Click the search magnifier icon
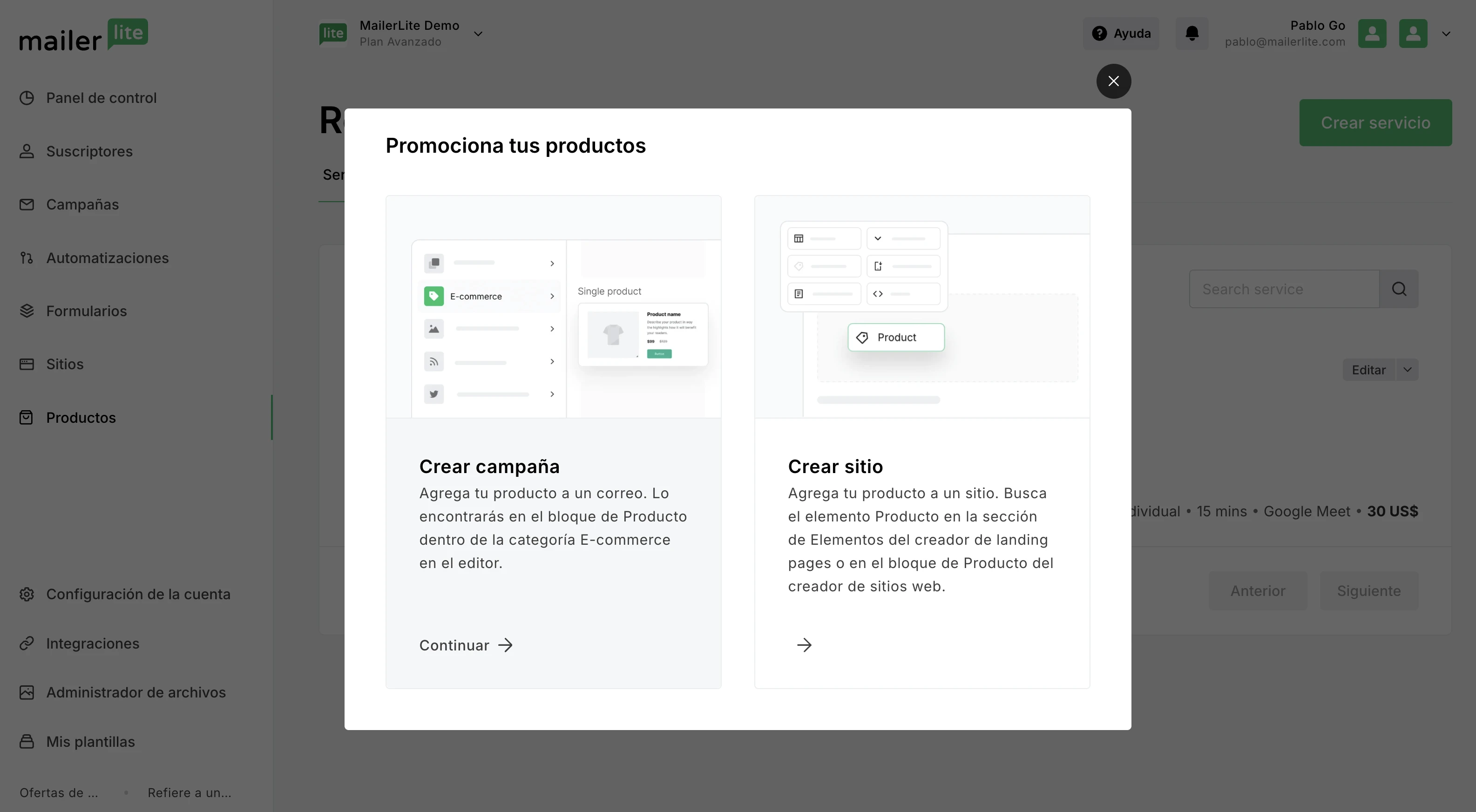 click(x=1399, y=290)
